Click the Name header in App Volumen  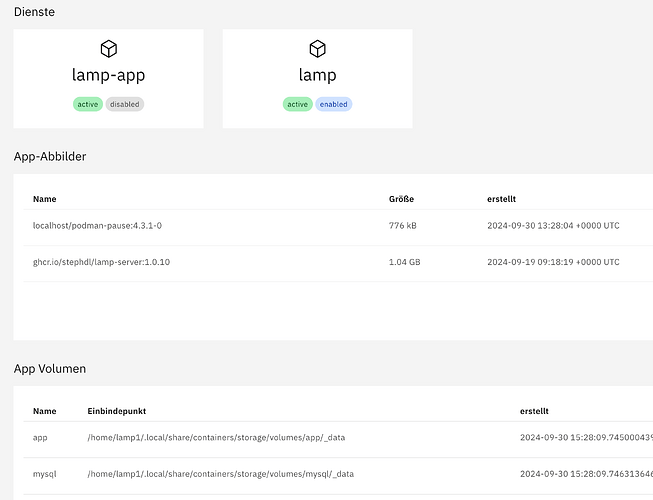(x=45, y=411)
